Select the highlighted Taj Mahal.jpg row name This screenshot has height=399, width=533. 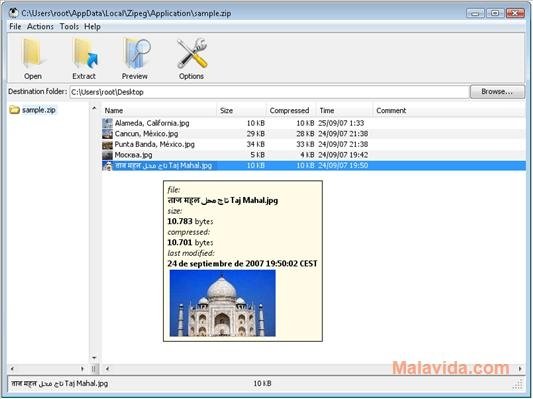[x=163, y=166]
